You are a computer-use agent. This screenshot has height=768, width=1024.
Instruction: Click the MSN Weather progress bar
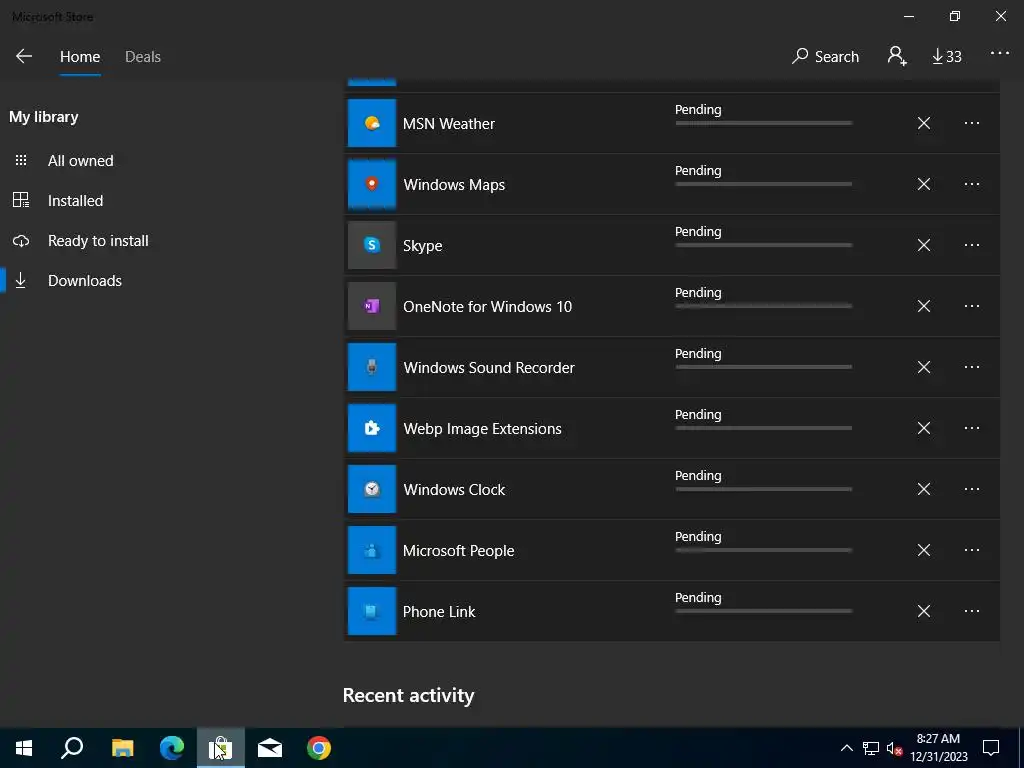763,123
